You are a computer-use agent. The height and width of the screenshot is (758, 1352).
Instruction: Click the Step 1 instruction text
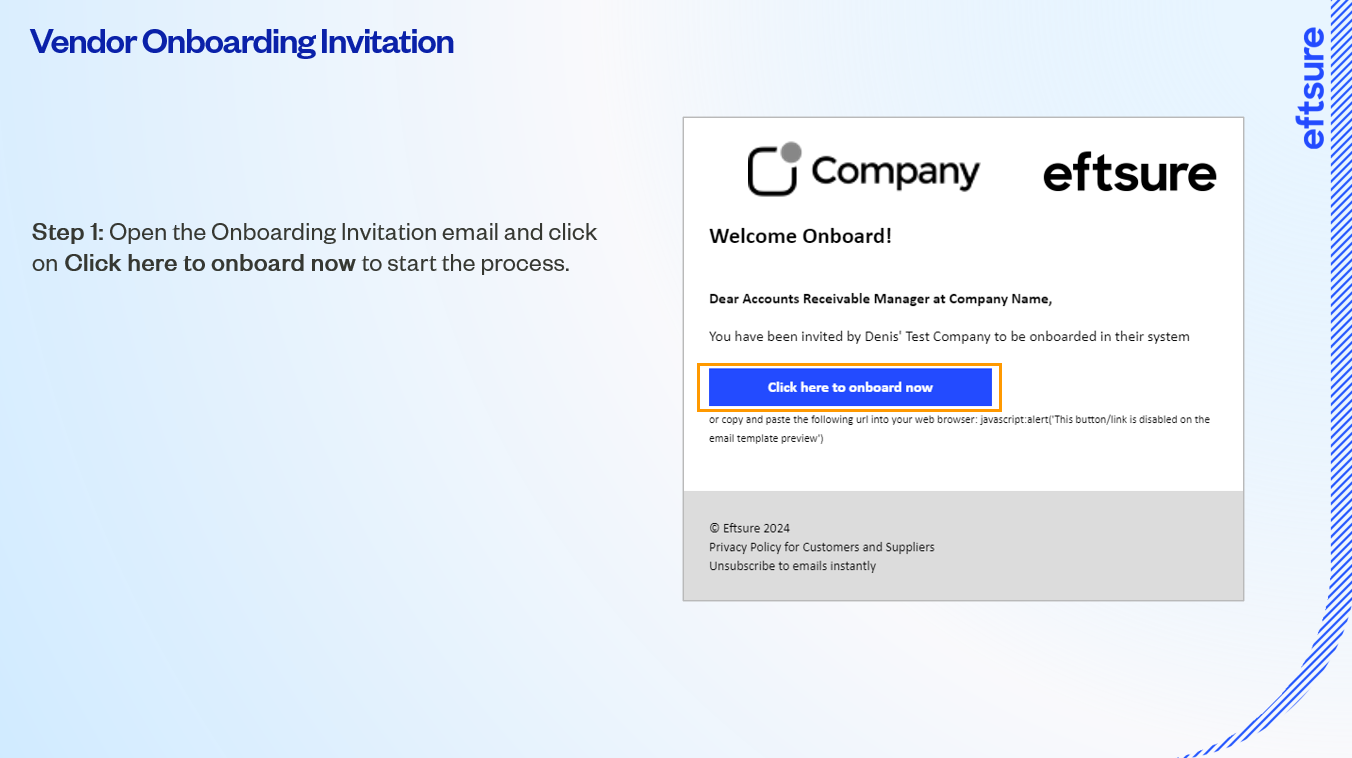coord(313,247)
